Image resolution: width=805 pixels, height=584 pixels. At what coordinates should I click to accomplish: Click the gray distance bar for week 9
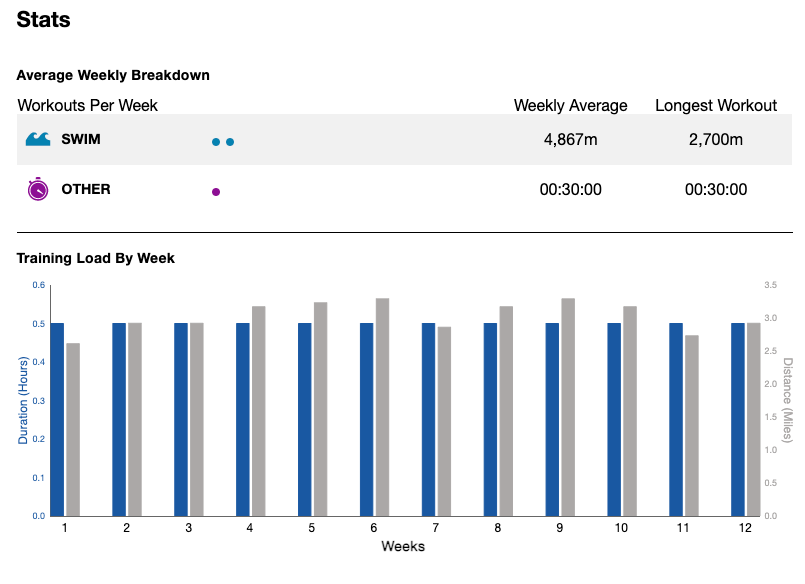tap(568, 408)
